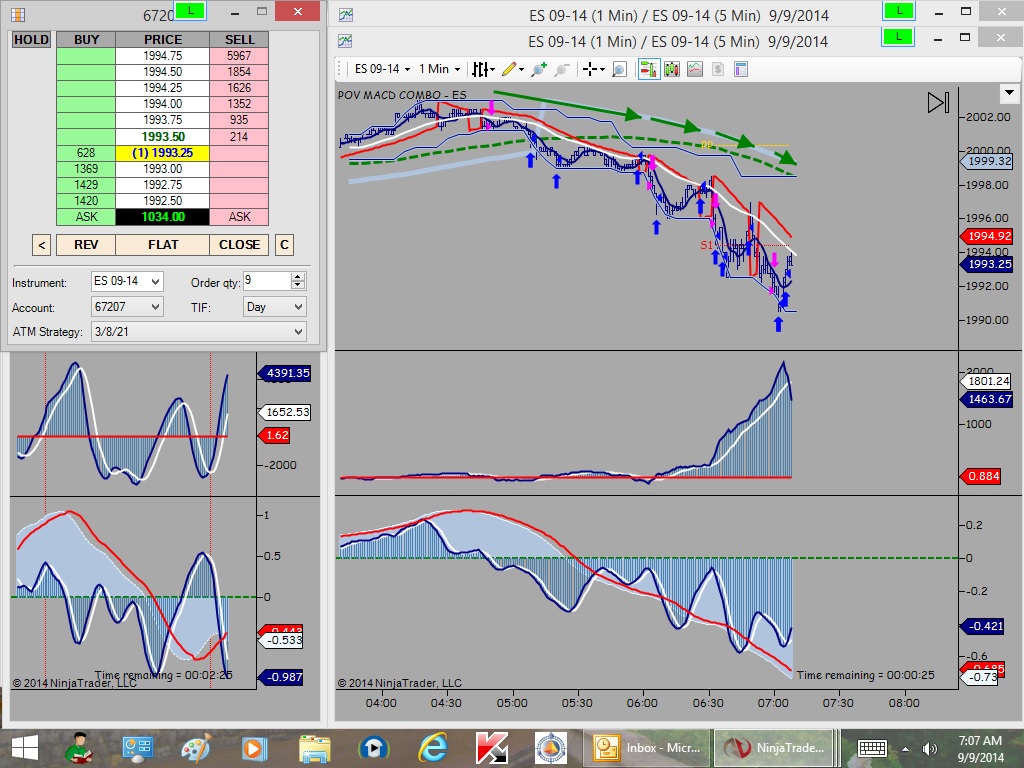The width and height of the screenshot is (1024, 768).
Task: Open the candlestick indicators icon
Action: (x=671, y=69)
